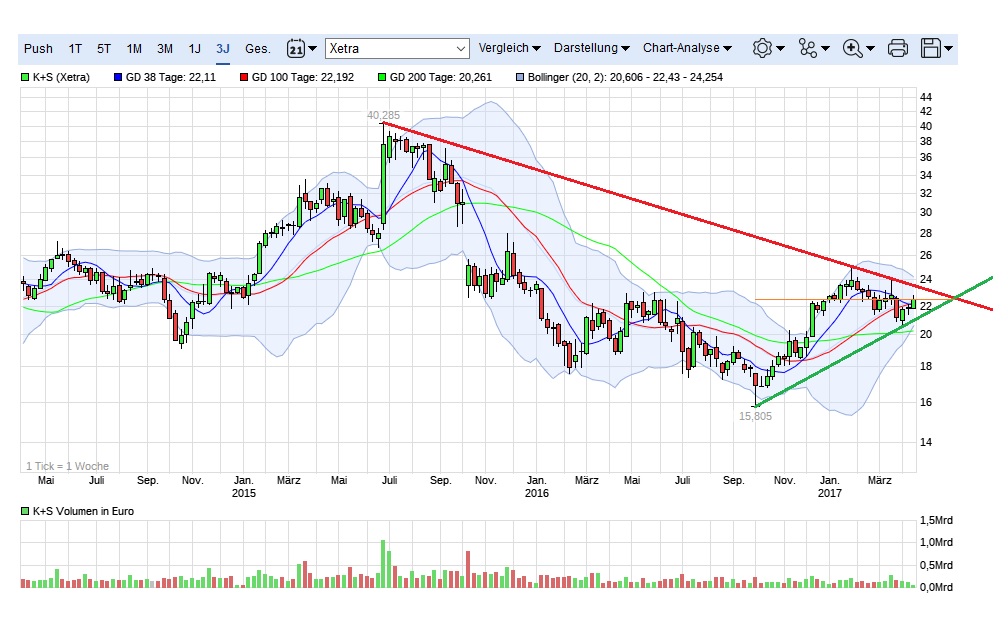Screen dimensions: 1008x630
Task: Expand the zoom dropdown arrow
Action: pyautogui.click(x=870, y=48)
